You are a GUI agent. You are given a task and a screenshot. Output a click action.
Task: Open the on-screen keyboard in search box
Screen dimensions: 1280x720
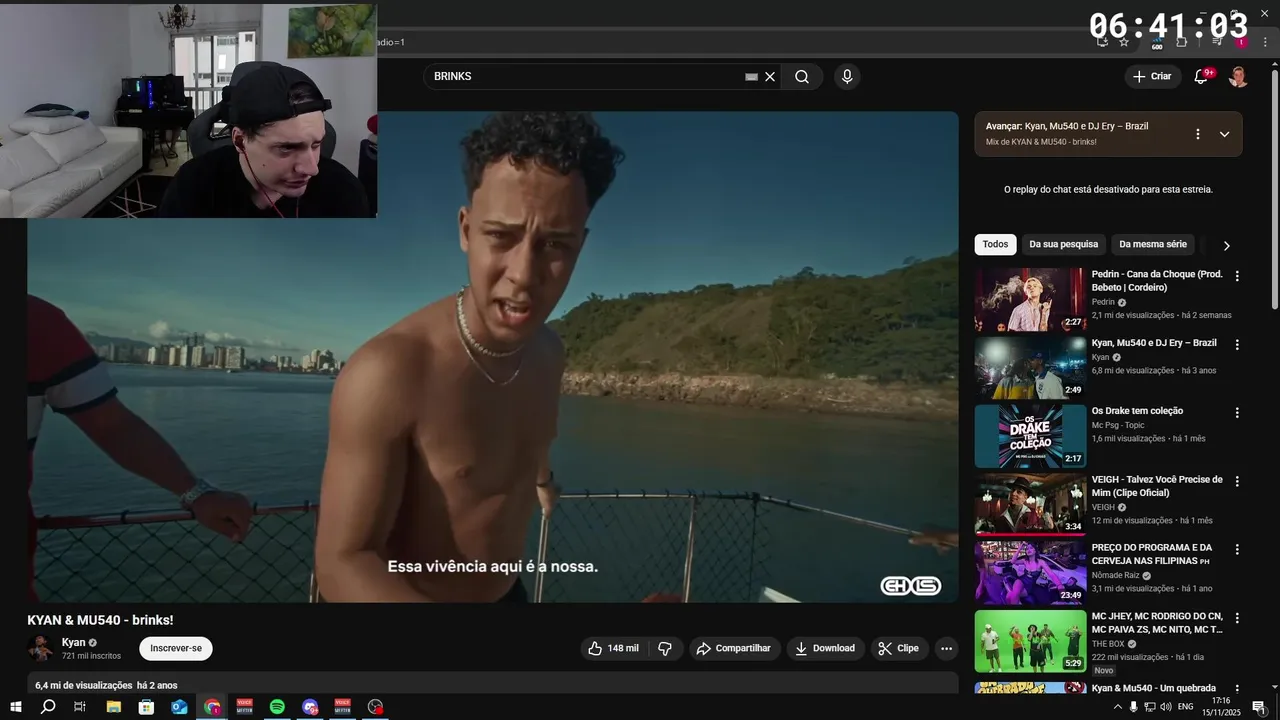(x=751, y=77)
